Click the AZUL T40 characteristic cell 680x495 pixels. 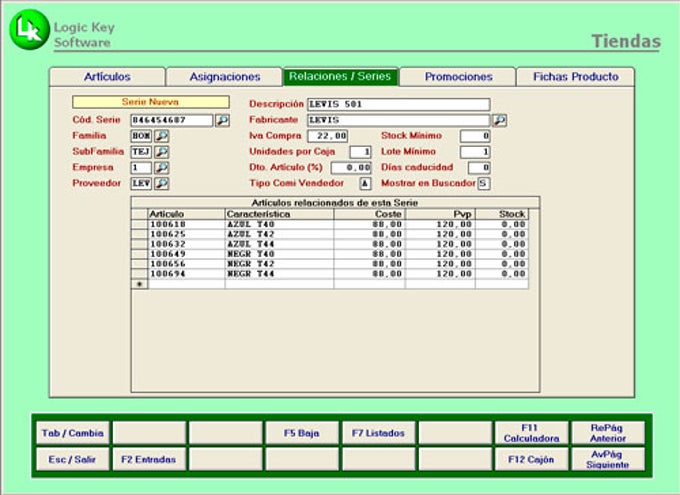[x=279, y=224]
